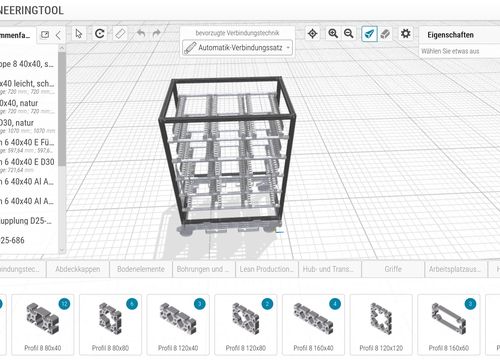
Task: Pick the Profil 8 80x40 thumbnail
Action: point(43,325)
